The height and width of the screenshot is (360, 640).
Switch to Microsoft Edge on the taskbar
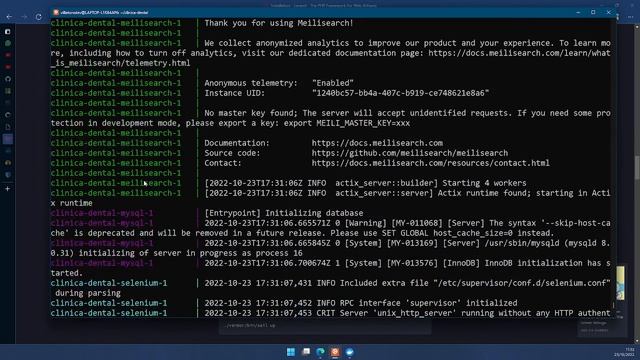320,352
